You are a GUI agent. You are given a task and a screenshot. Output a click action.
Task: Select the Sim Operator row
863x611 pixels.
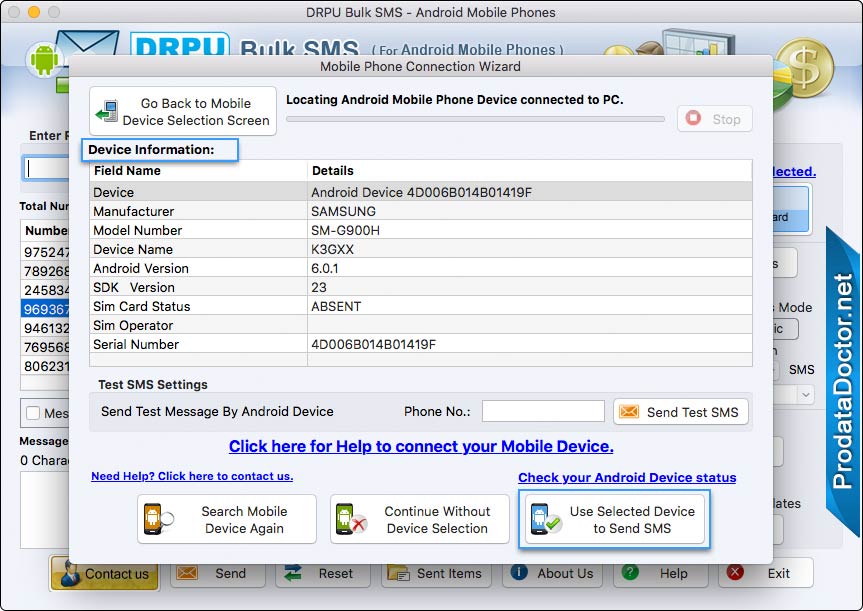[x=420, y=325]
